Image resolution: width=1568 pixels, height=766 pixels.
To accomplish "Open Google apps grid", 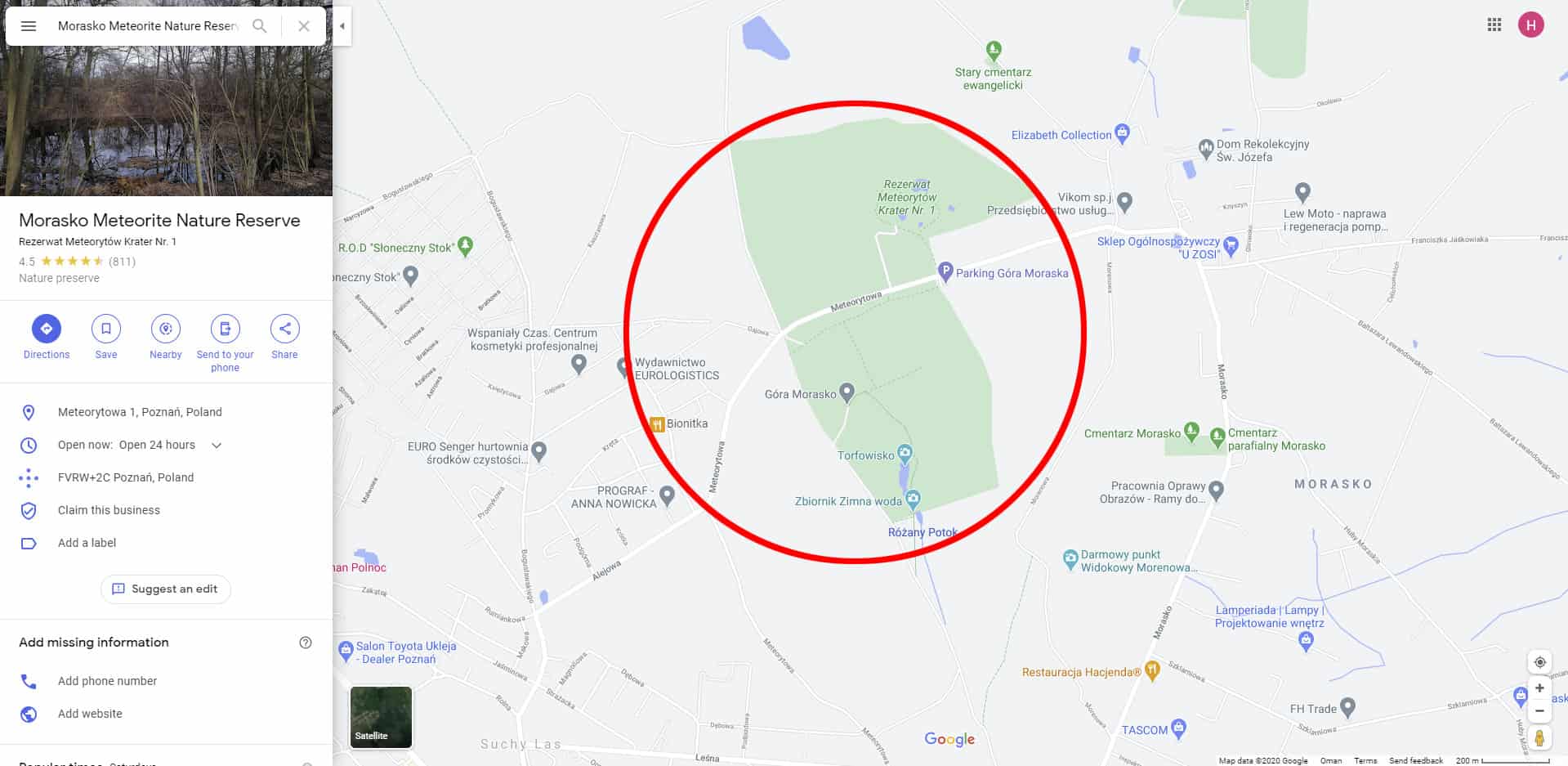I will (1494, 25).
